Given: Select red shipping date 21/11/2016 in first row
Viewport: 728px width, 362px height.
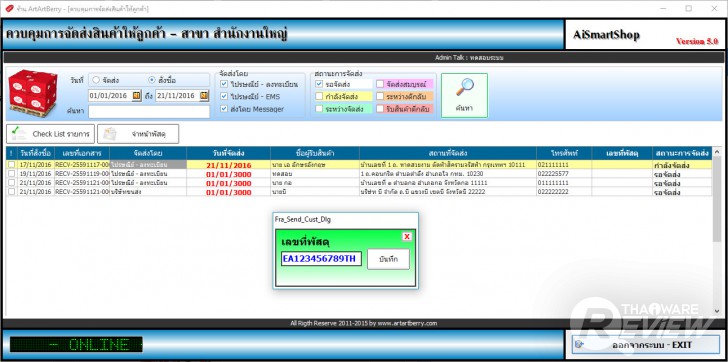Looking at the screenshot, I should coord(228,165).
